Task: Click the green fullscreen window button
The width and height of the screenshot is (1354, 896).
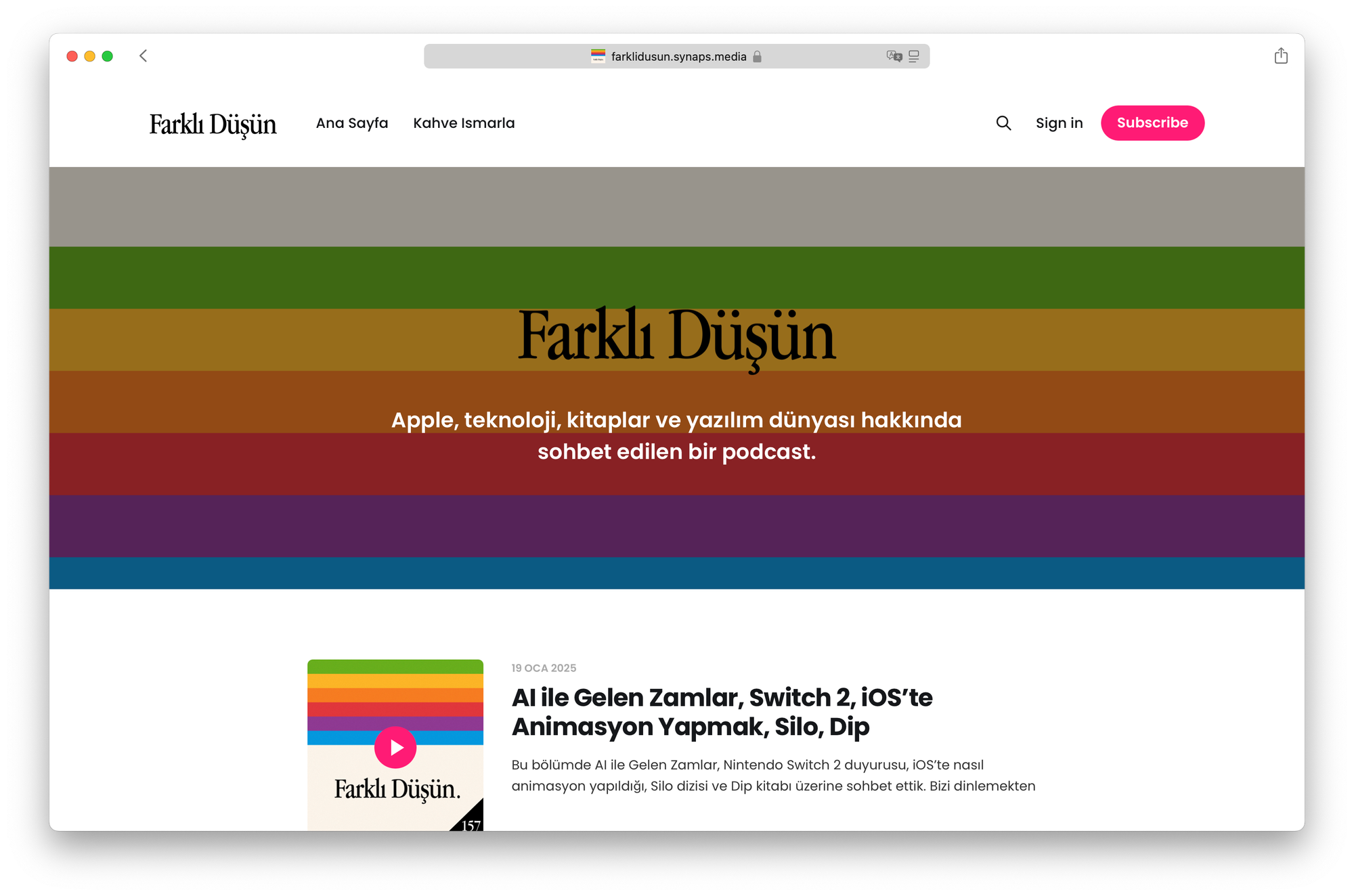Action: click(107, 56)
